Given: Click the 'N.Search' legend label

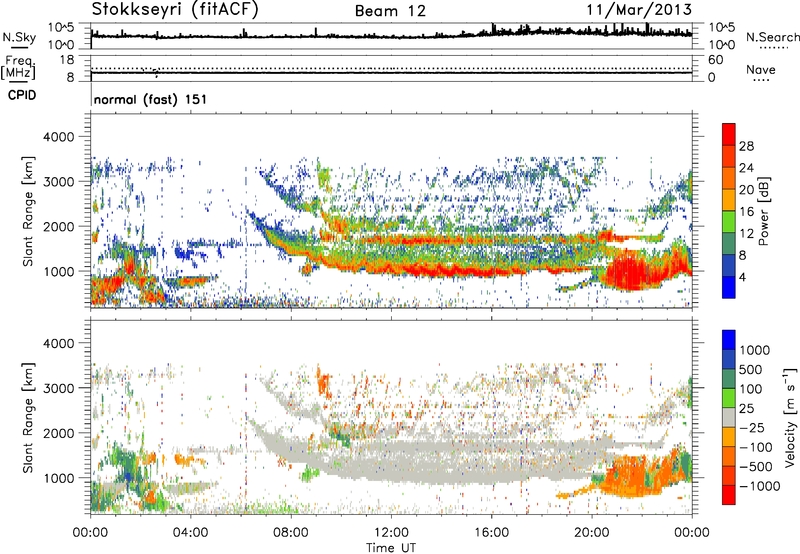Looking at the screenshot, I should point(772,37).
